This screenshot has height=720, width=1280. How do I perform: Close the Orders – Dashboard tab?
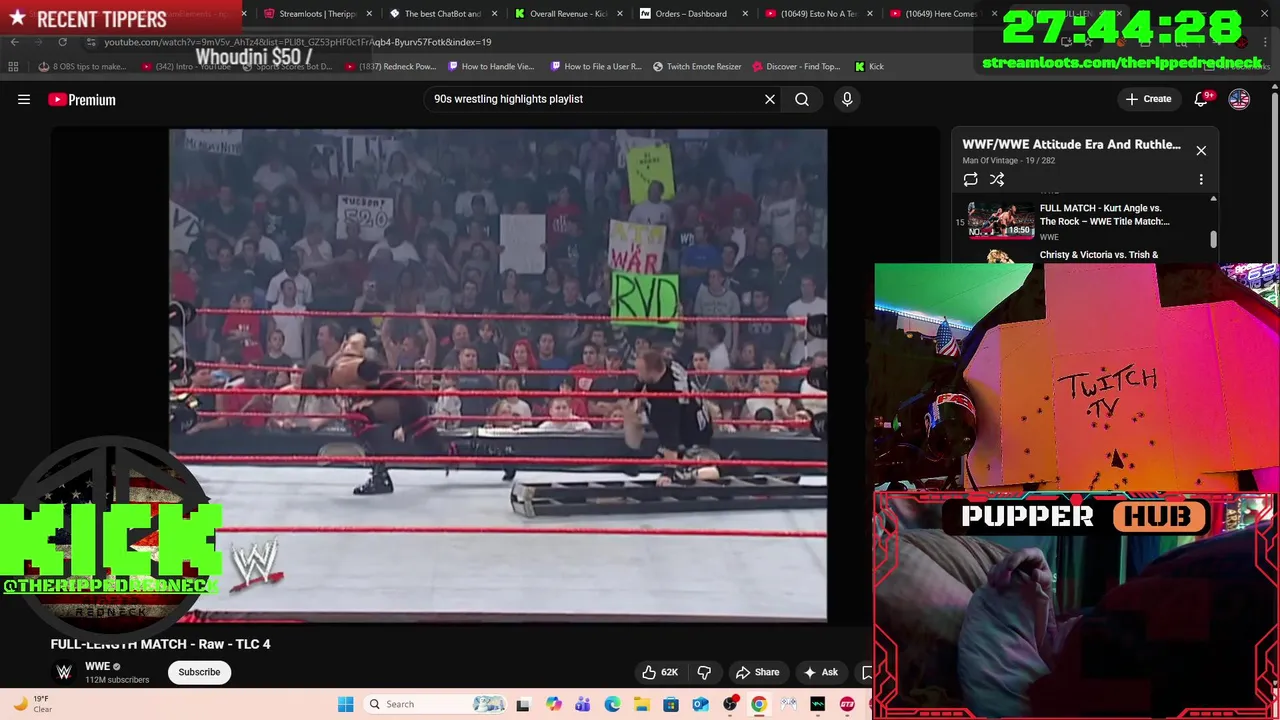[x=745, y=14]
